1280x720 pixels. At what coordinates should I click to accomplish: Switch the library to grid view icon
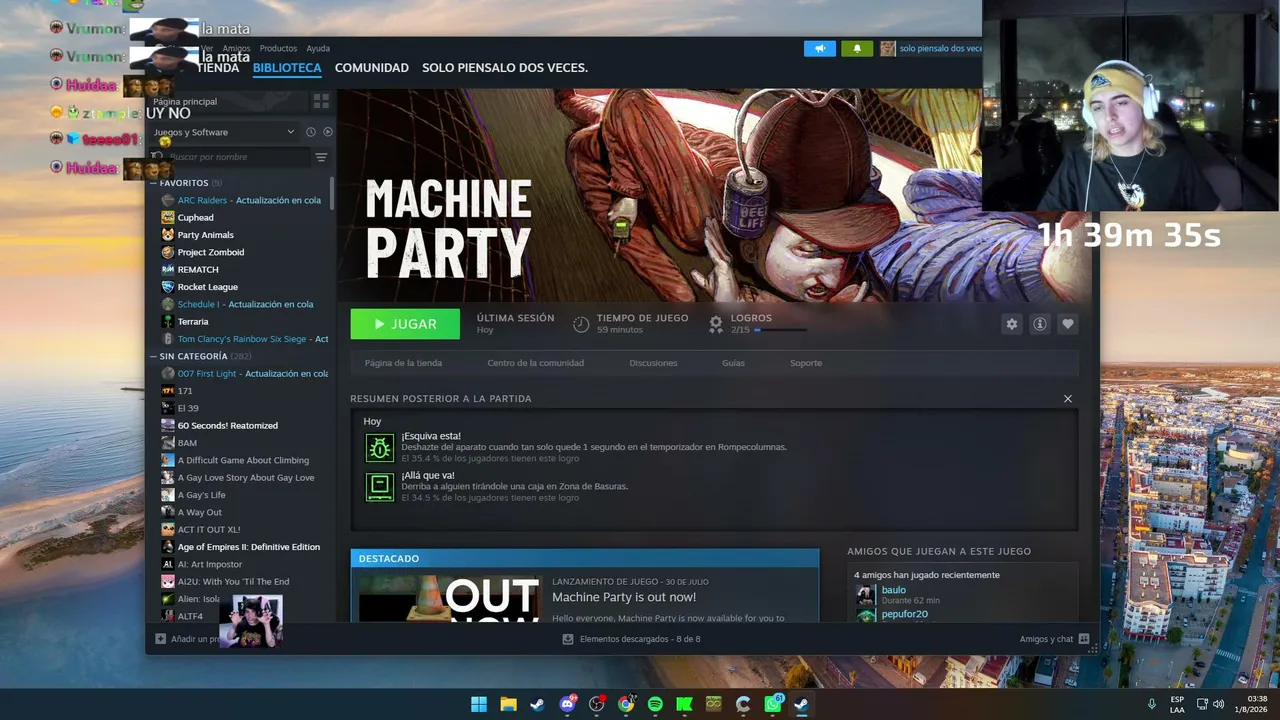[321, 101]
